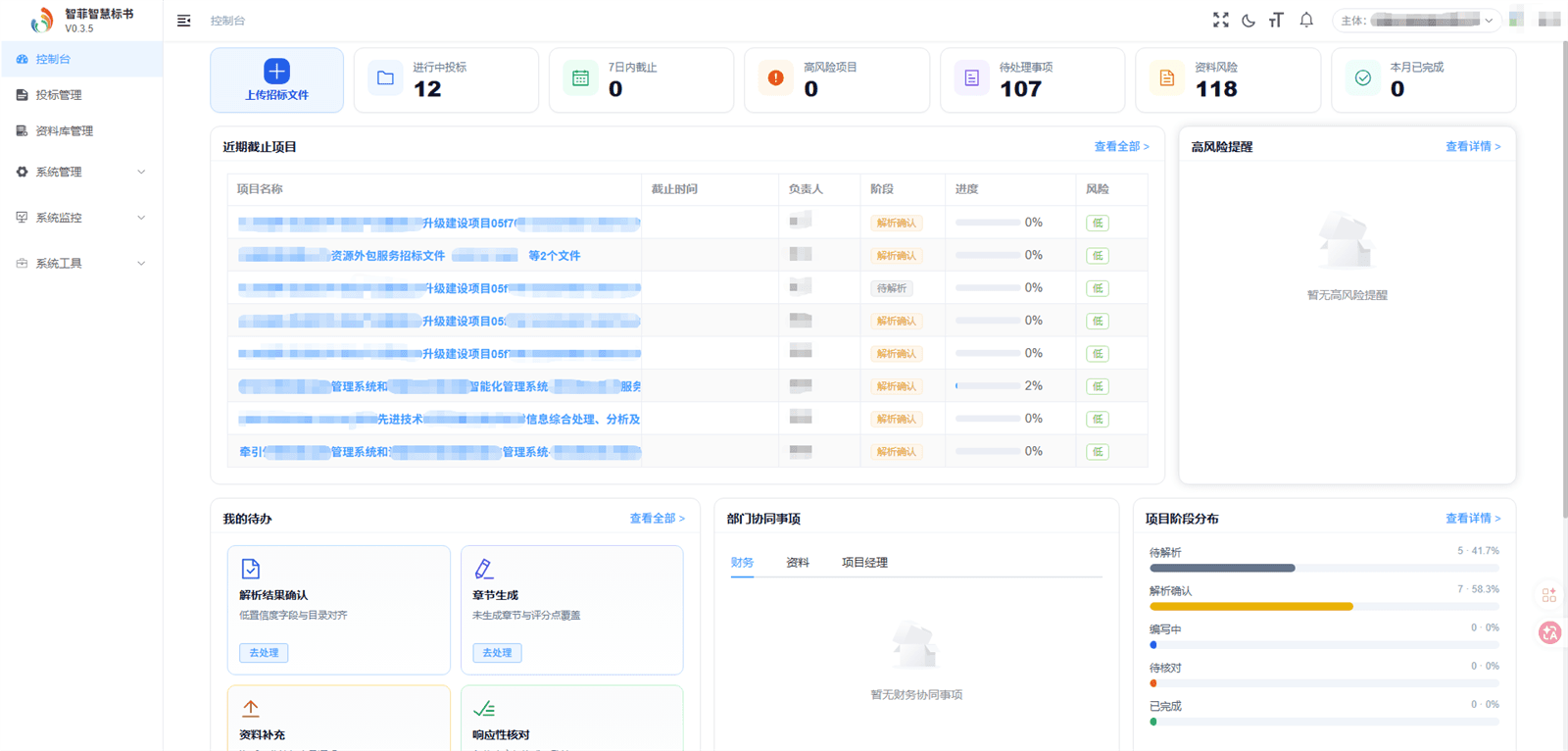This screenshot has height=751, width=1568.
Task: Click the 解析结果确认 document check icon
Action: click(251, 569)
